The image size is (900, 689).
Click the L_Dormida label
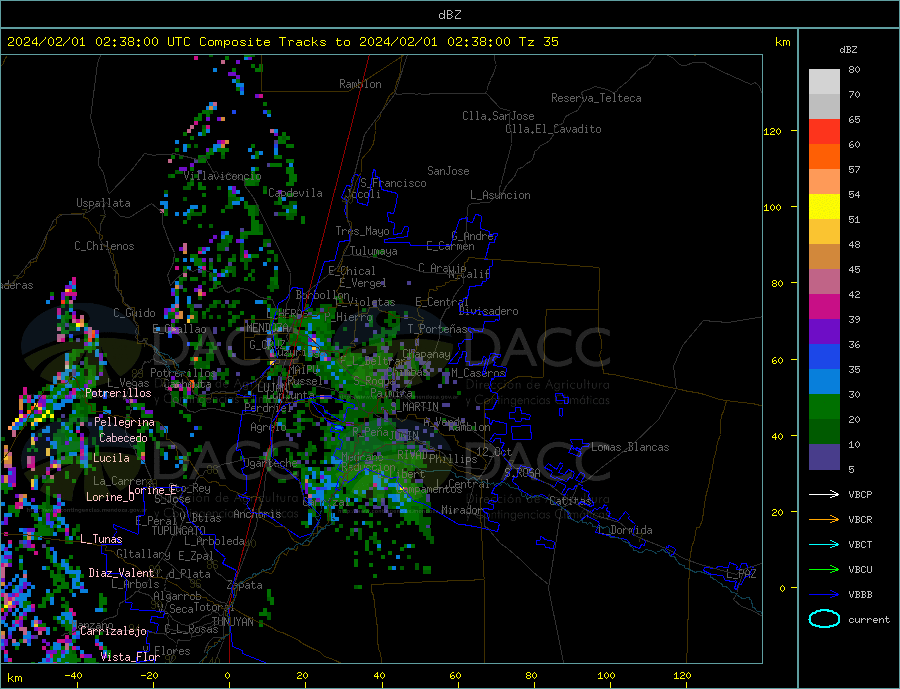click(x=626, y=530)
